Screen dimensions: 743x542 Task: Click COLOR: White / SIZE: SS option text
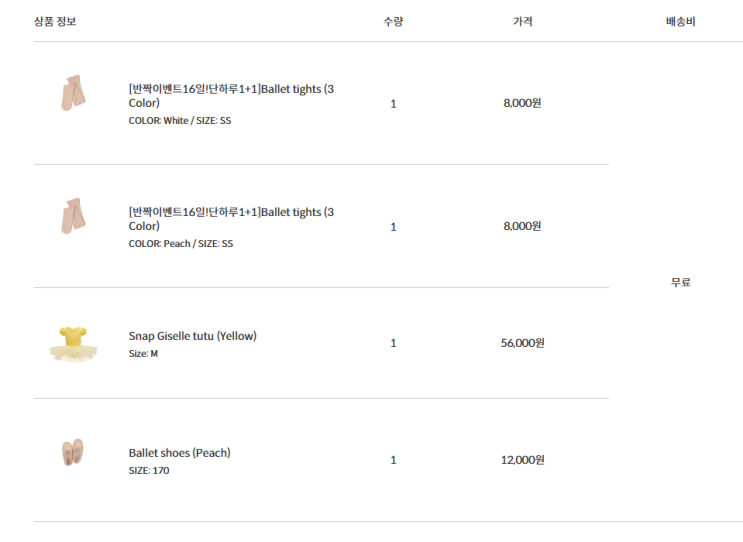[180, 121]
